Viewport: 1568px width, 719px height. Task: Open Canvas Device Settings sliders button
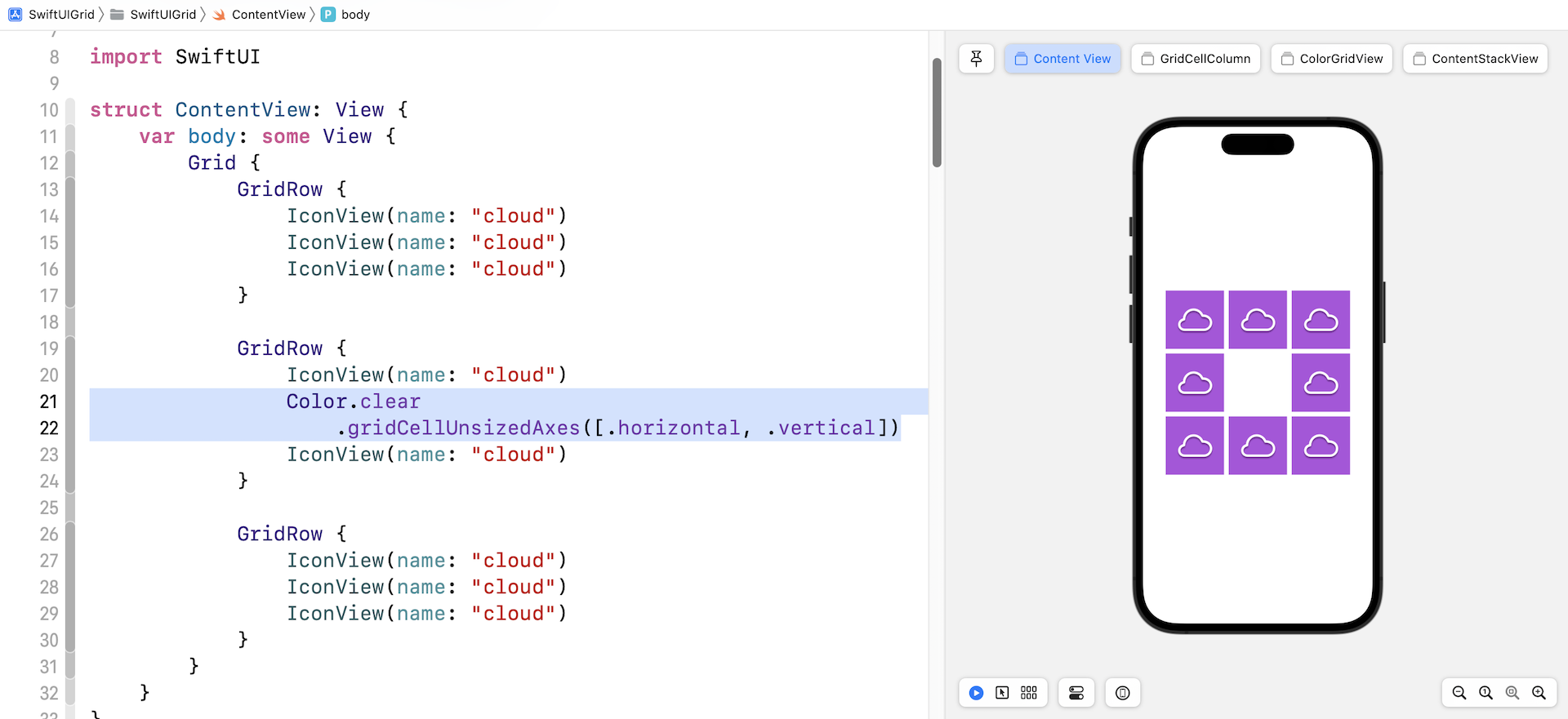(x=1076, y=693)
